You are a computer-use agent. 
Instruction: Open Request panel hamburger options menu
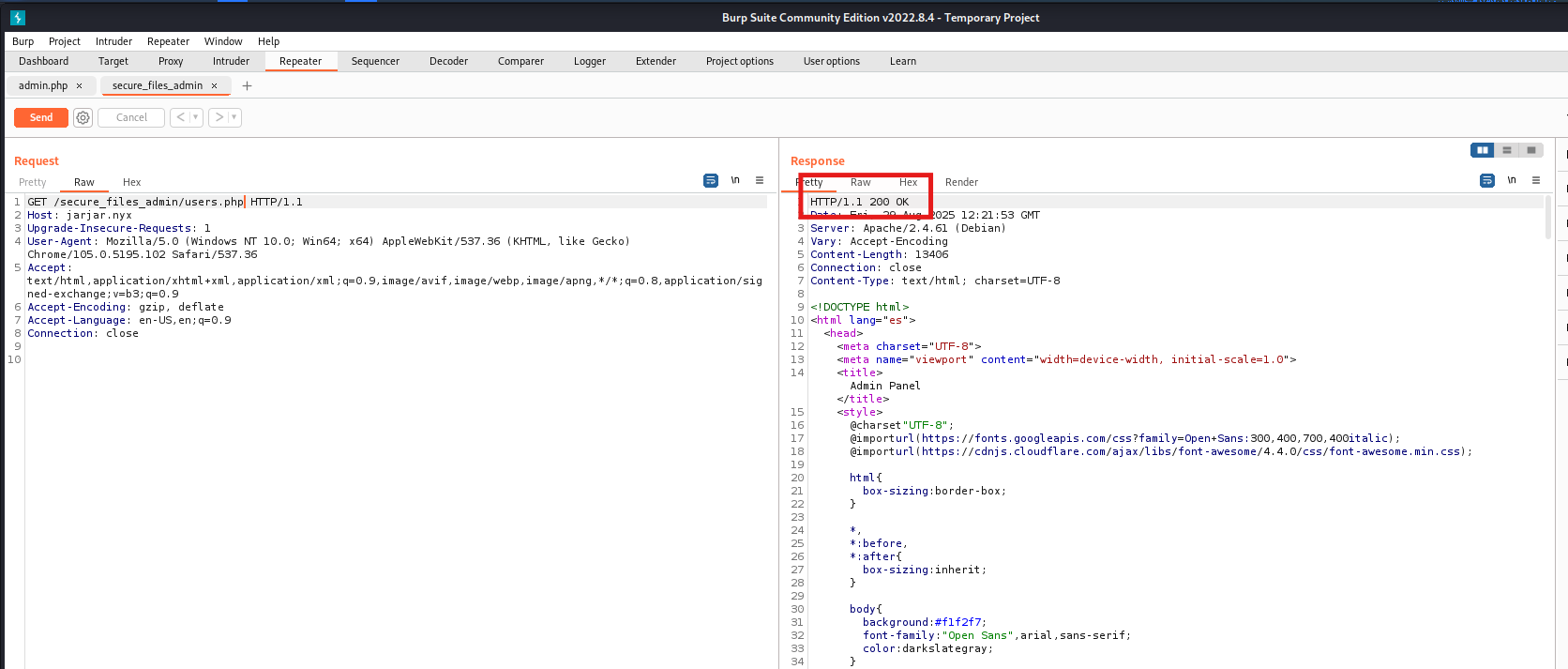[760, 180]
